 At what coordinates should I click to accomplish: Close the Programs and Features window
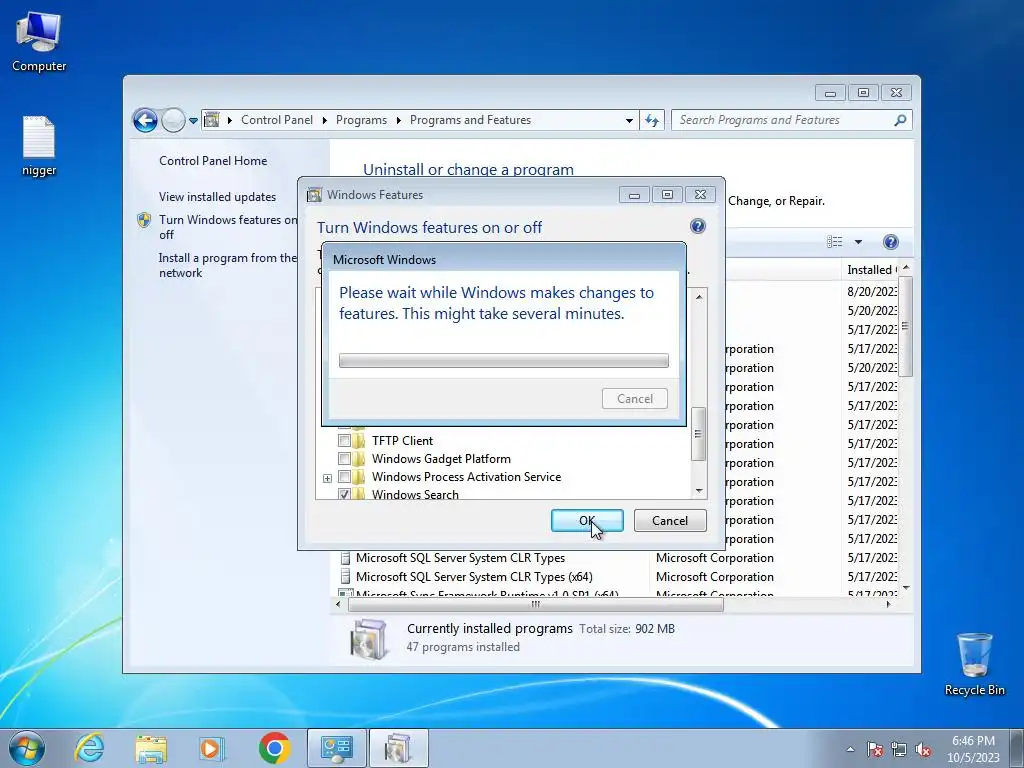click(896, 93)
